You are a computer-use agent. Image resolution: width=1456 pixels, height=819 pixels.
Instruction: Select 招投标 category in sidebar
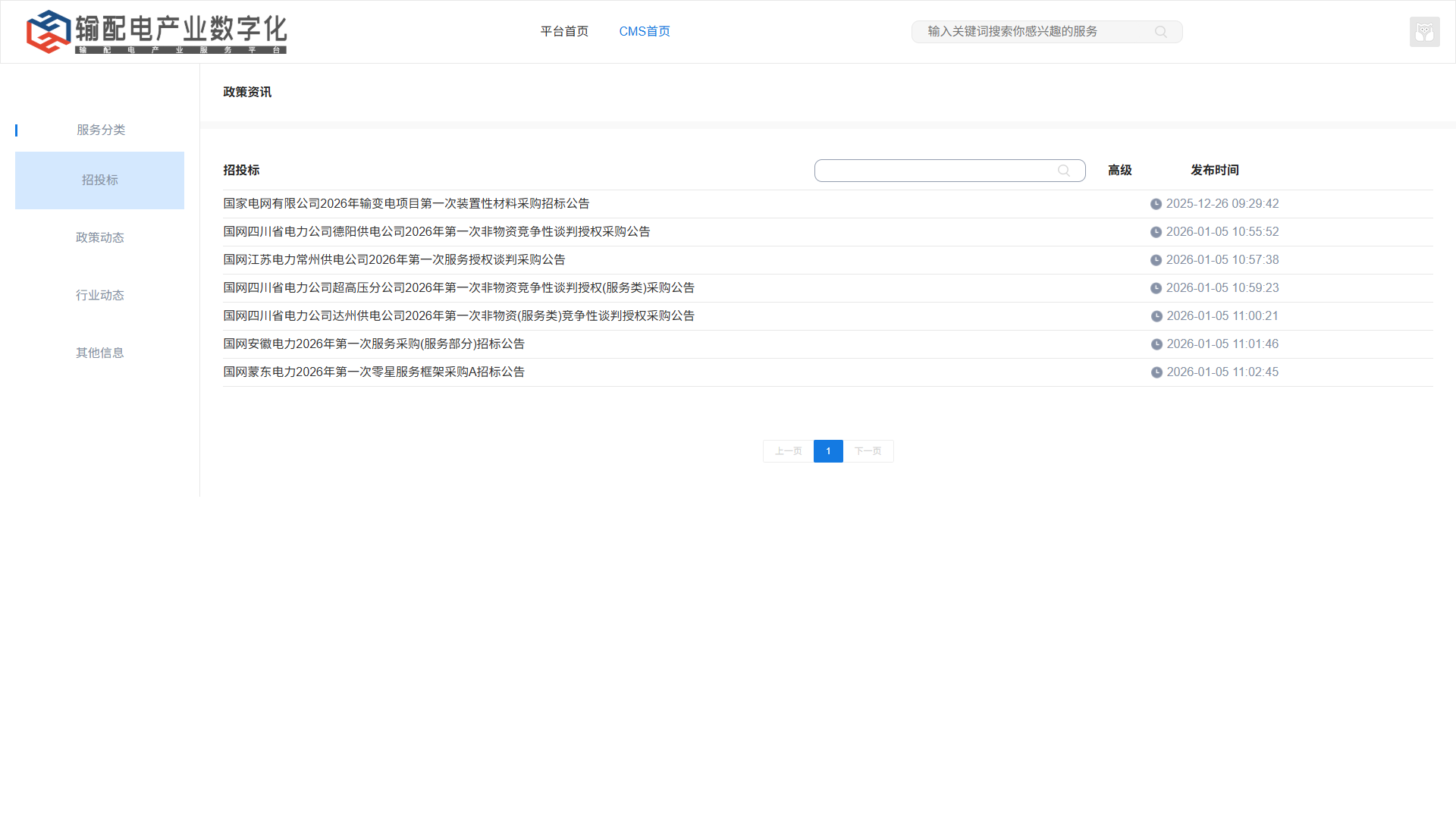pos(99,180)
